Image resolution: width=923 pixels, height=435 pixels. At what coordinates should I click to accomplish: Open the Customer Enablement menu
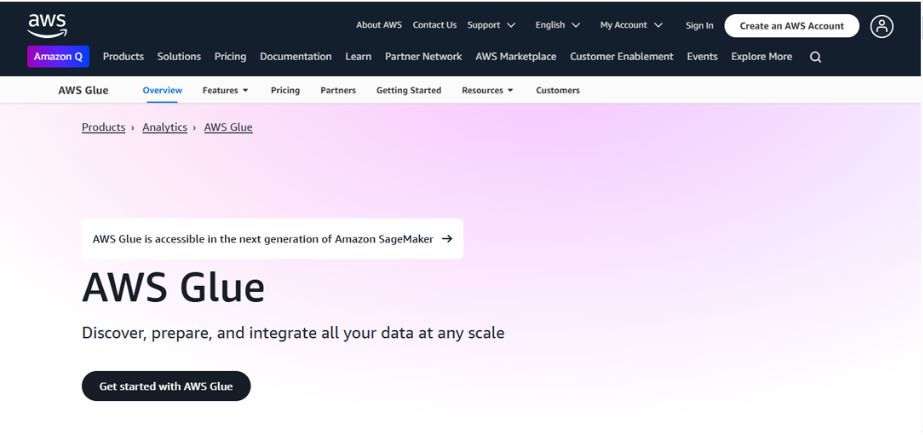pos(621,57)
